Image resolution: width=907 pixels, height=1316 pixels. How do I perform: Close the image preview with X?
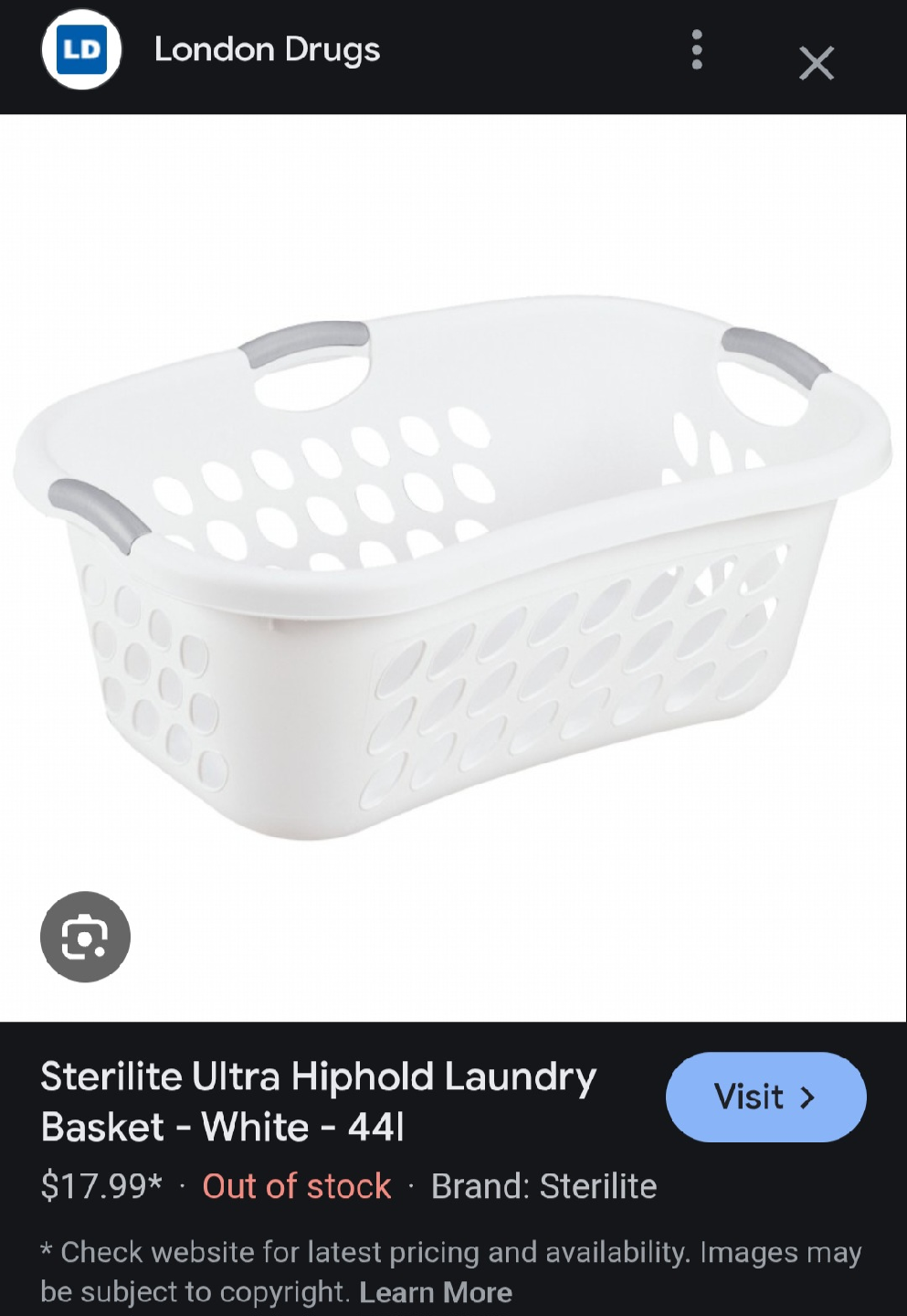(816, 63)
